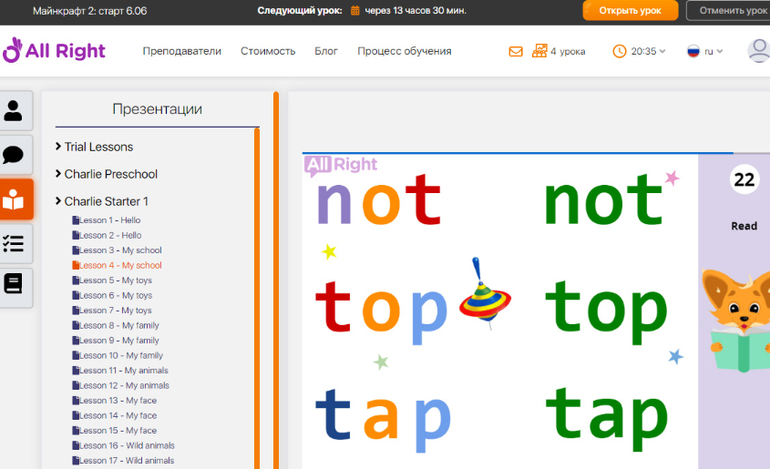Screen dimensions: 770x469
Task: Expand the Trial Lessons folder
Action: point(98,147)
